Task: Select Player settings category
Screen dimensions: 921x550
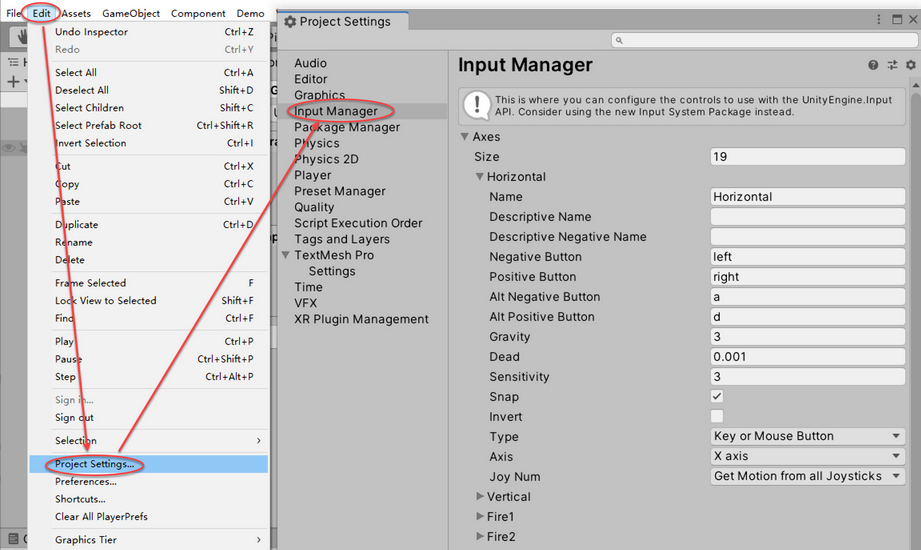Action: point(312,175)
